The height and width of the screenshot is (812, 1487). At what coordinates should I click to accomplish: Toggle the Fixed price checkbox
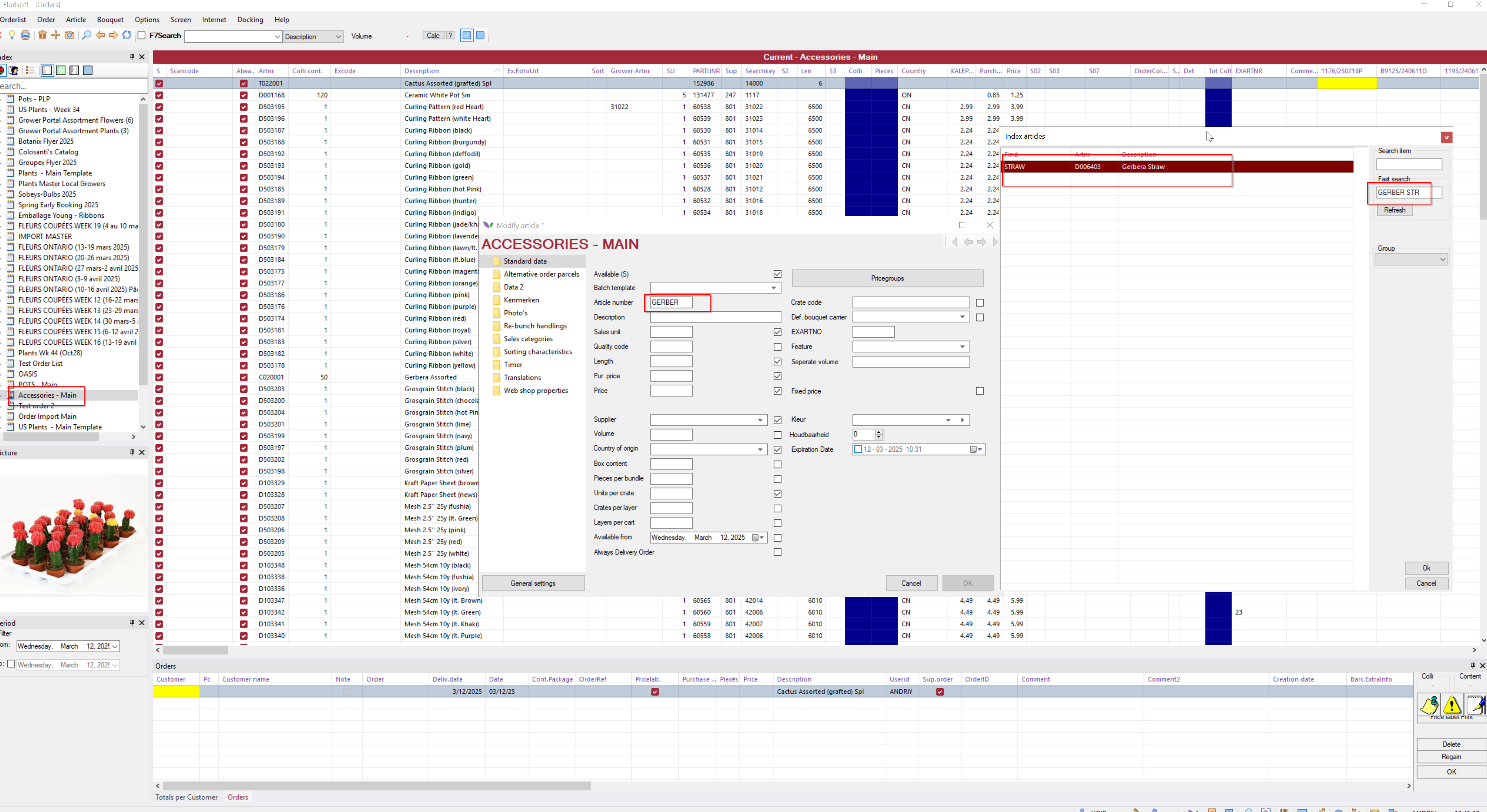click(980, 391)
